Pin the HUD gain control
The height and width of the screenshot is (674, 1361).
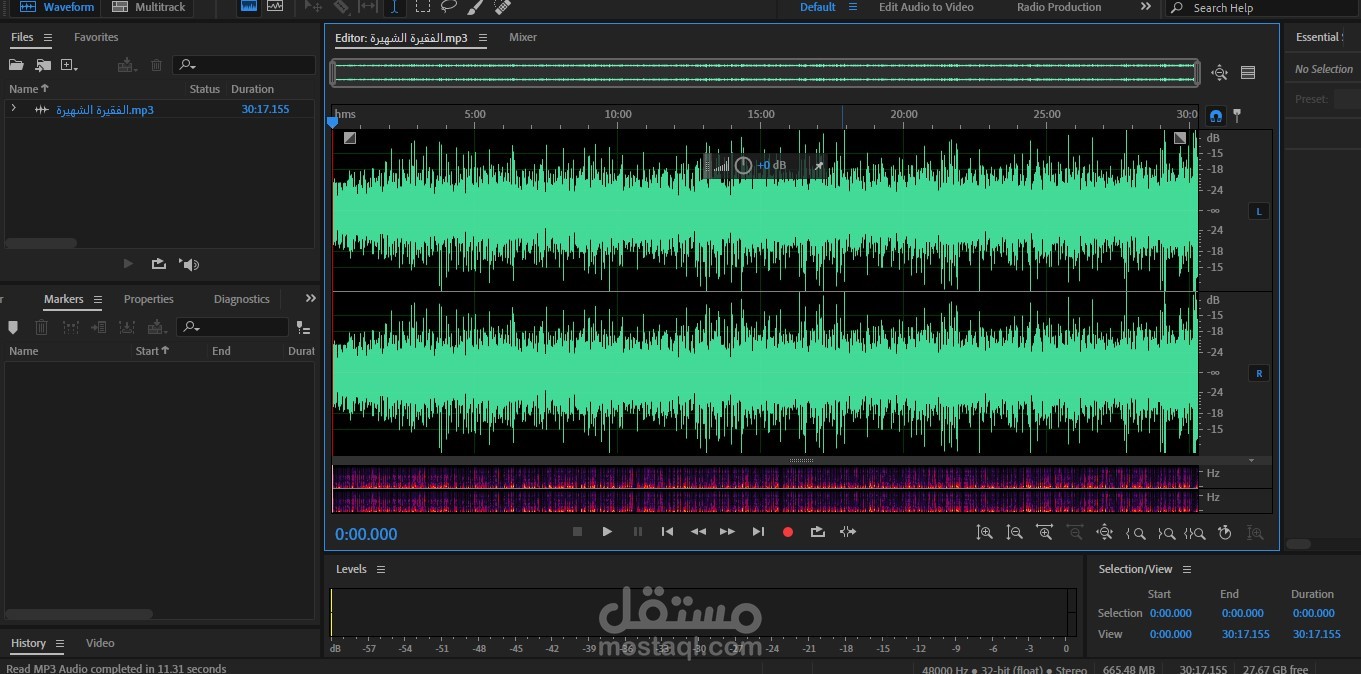(x=819, y=166)
